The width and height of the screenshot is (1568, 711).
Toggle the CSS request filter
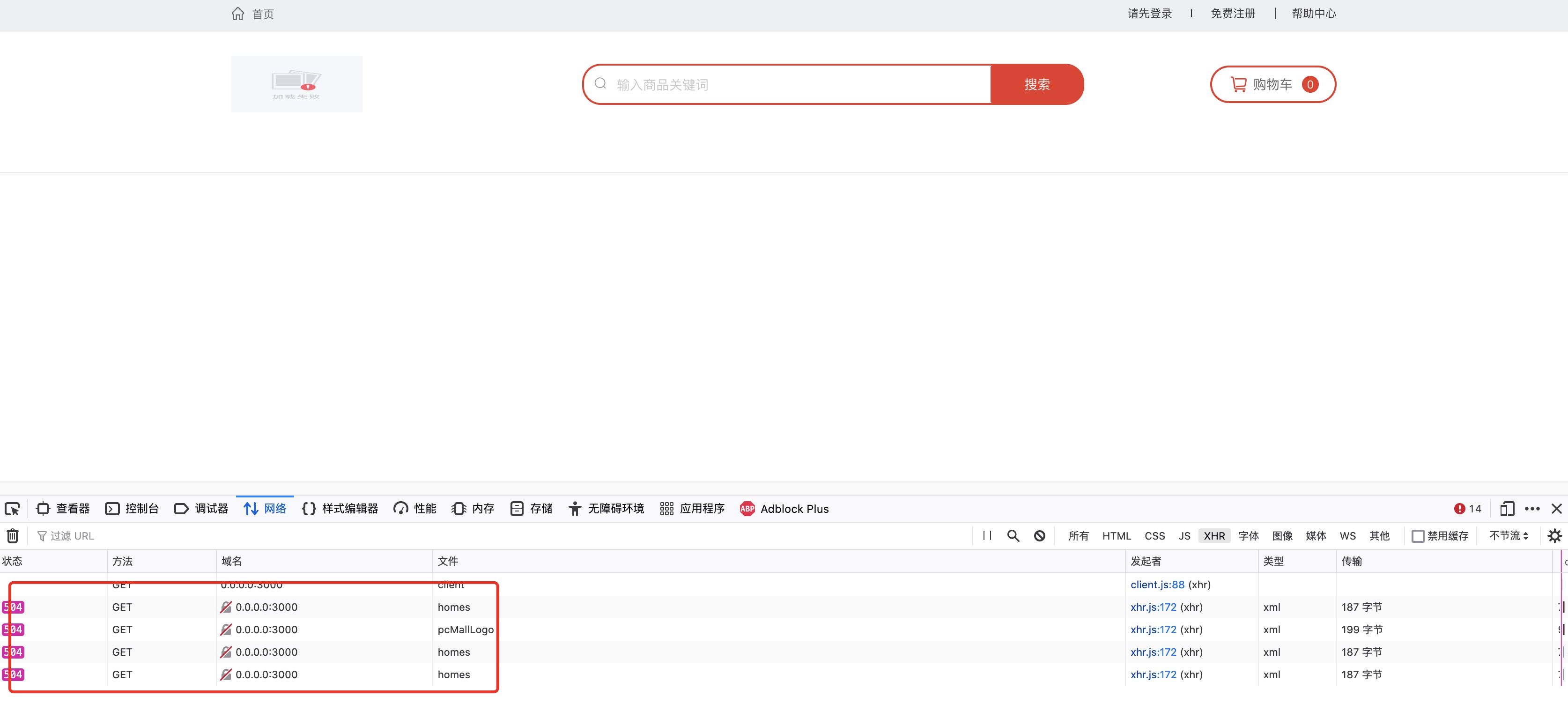[x=1154, y=536]
